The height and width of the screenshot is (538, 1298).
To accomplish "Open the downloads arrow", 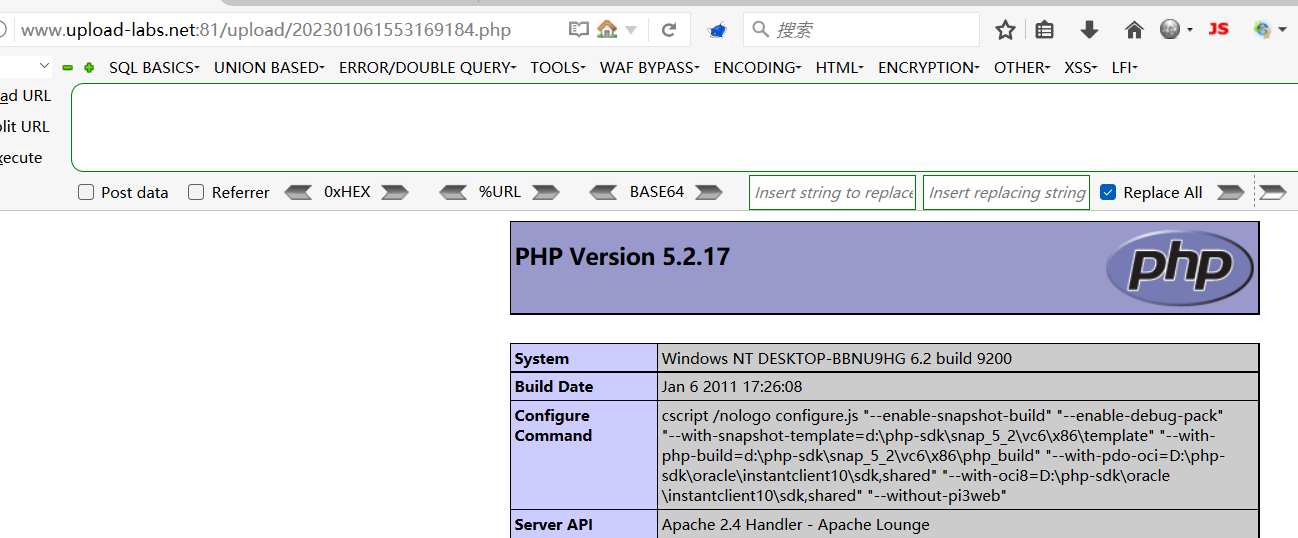I will tap(1089, 30).
